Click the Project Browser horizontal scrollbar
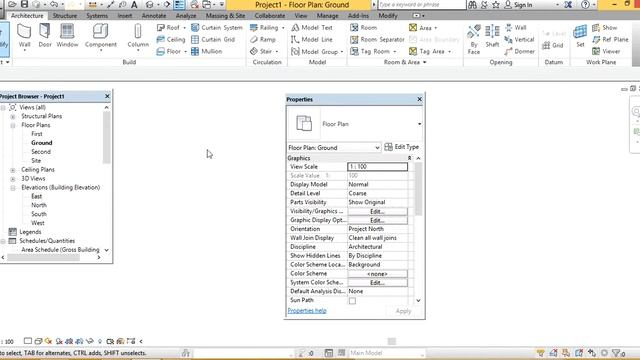640x360 pixels. click(43, 258)
